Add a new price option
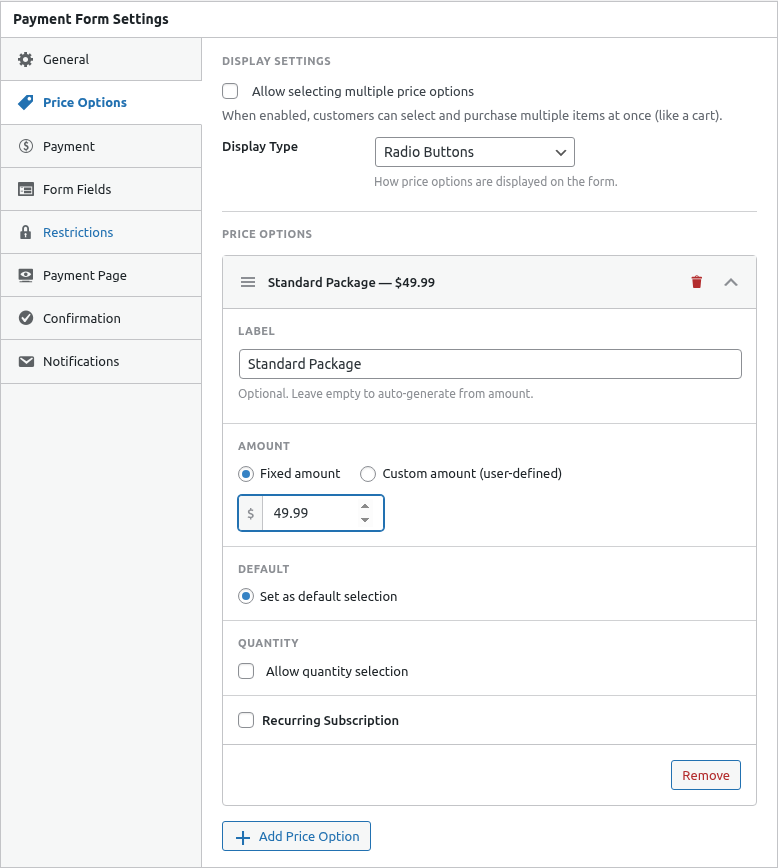The image size is (778, 868). 296,836
